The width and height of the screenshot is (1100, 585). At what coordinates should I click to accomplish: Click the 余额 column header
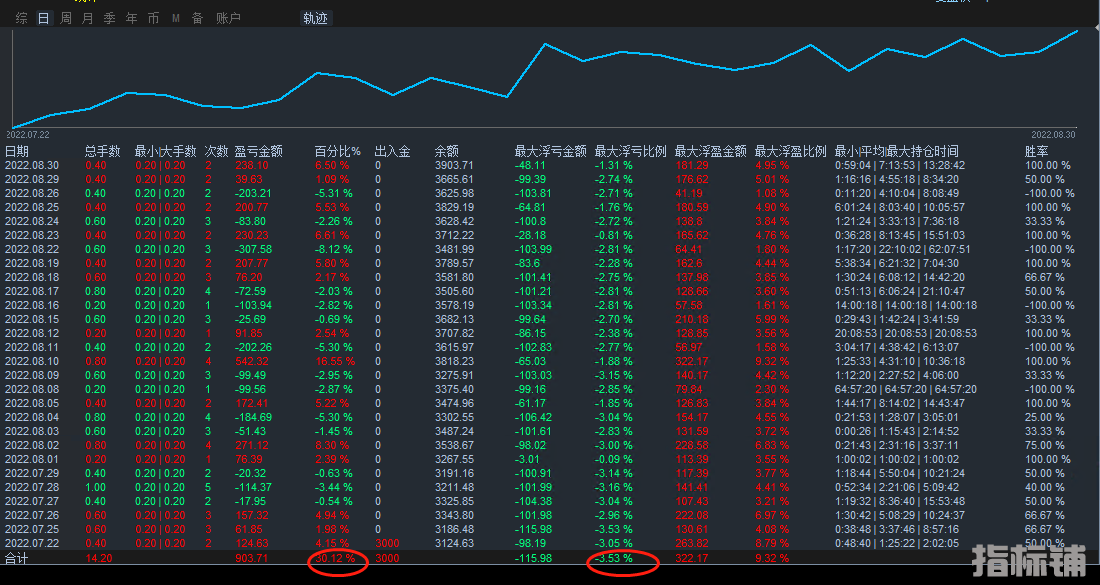tap(447, 152)
